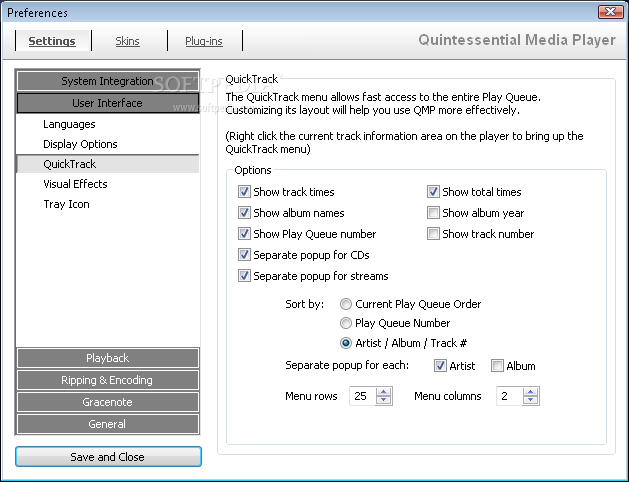This screenshot has height=482, width=629.
Task: Select Visual Effects in the sidebar
Action: 108,184
